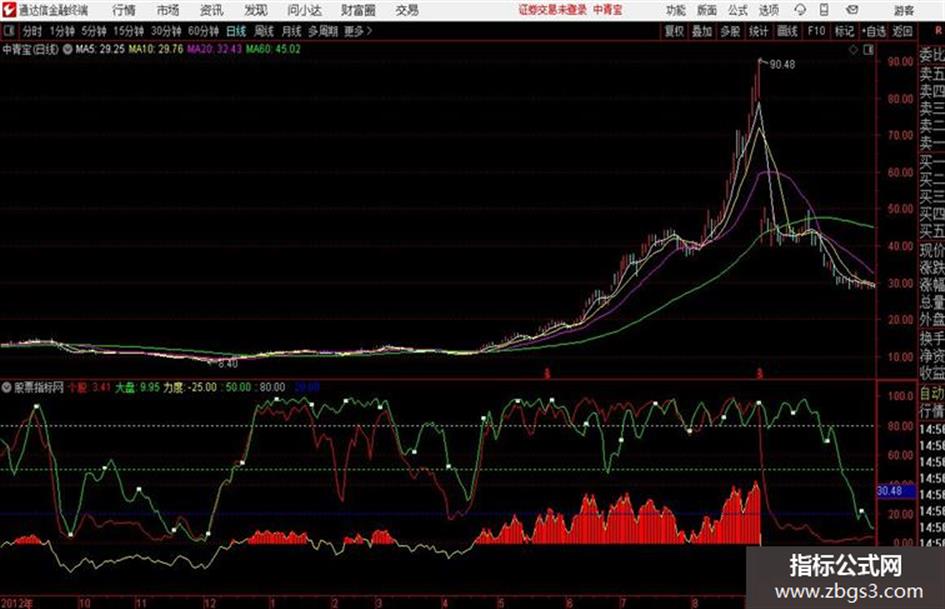Open the 行情 menu
The width and height of the screenshot is (945, 609).
pos(124,10)
